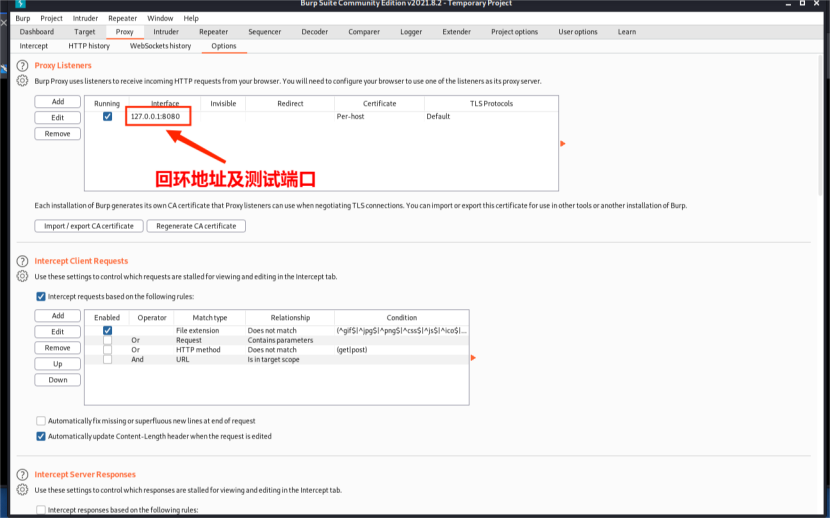Open gear options for Intercept Client Requests
The image size is (831, 518).
pyautogui.click(x=22, y=276)
